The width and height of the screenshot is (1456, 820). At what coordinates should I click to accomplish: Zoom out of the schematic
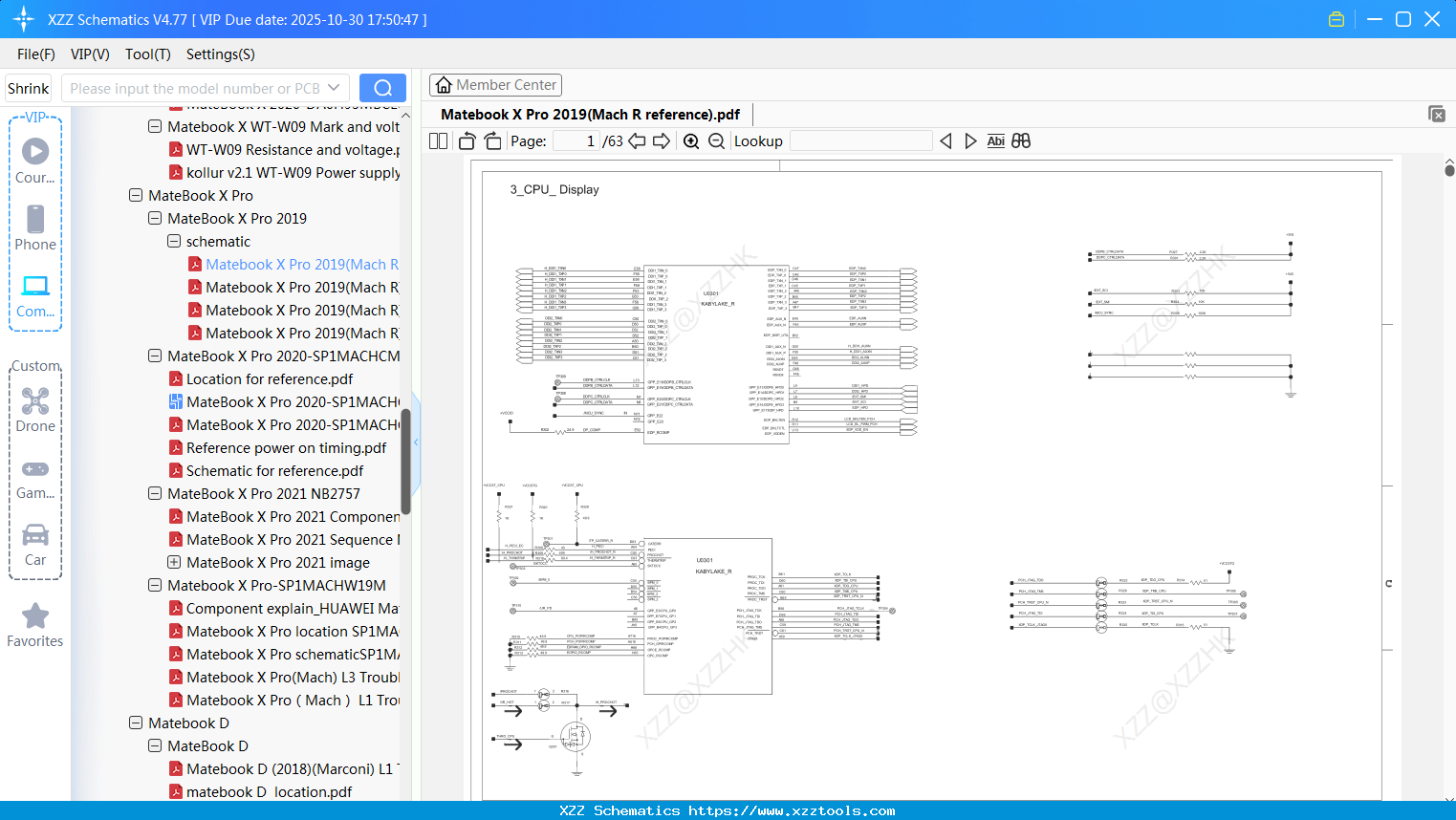(716, 141)
